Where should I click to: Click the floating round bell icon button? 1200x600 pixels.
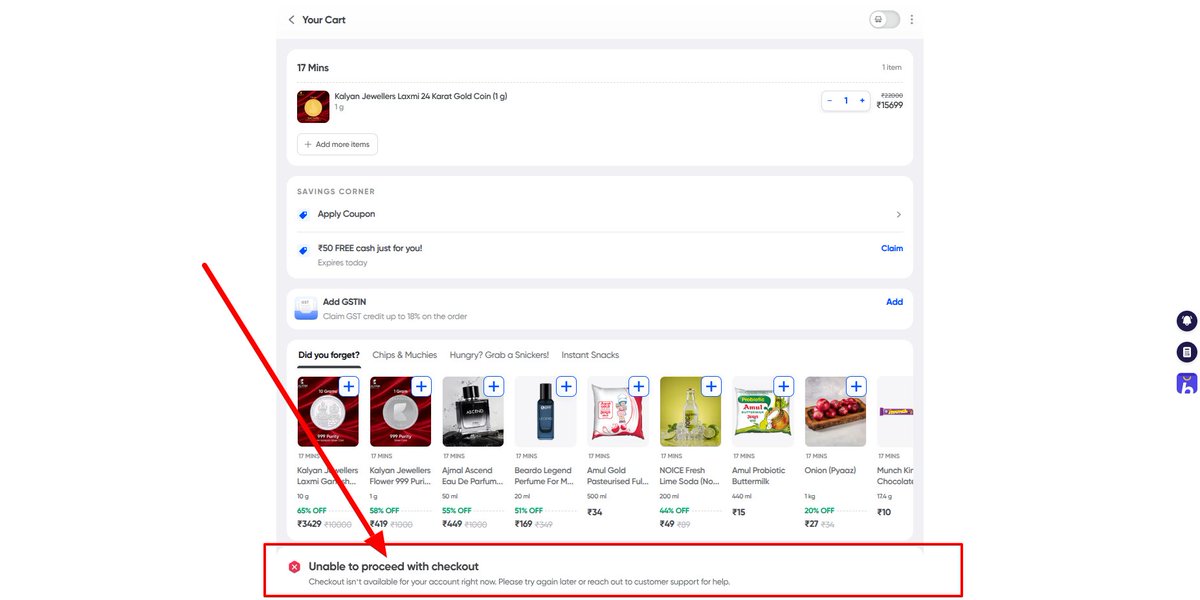pyautogui.click(x=1186, y=321)
